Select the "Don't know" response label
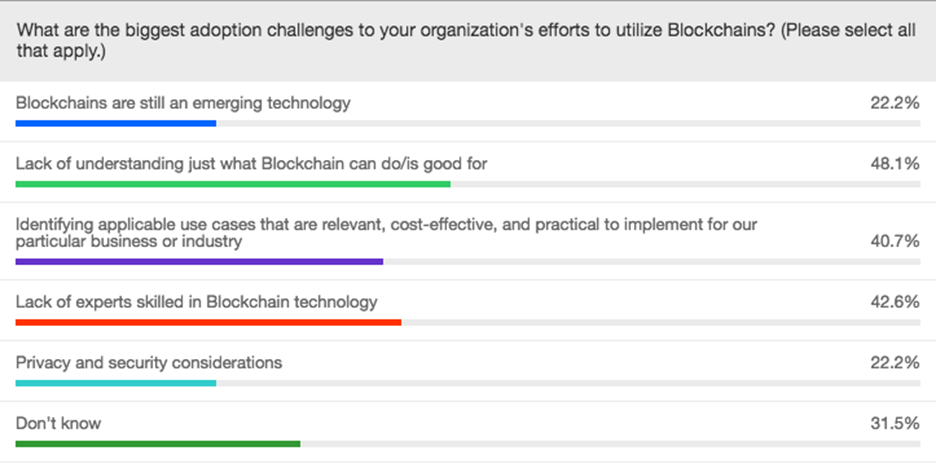936x469 pixels. (x=58, y=423)
